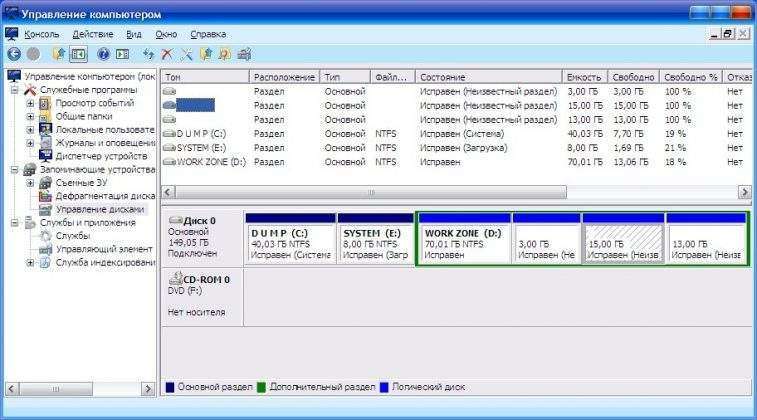Collapse the Запоминающие устройства node
The width and height of the screenshot is (757, 420).
click(x=14, y=169)
